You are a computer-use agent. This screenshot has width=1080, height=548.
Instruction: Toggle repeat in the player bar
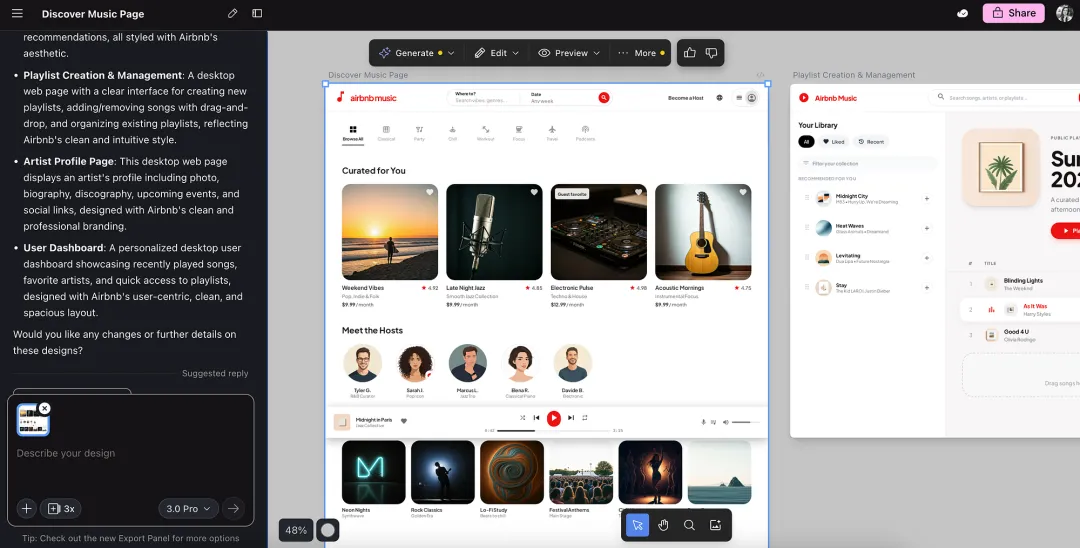pos(585,418)
